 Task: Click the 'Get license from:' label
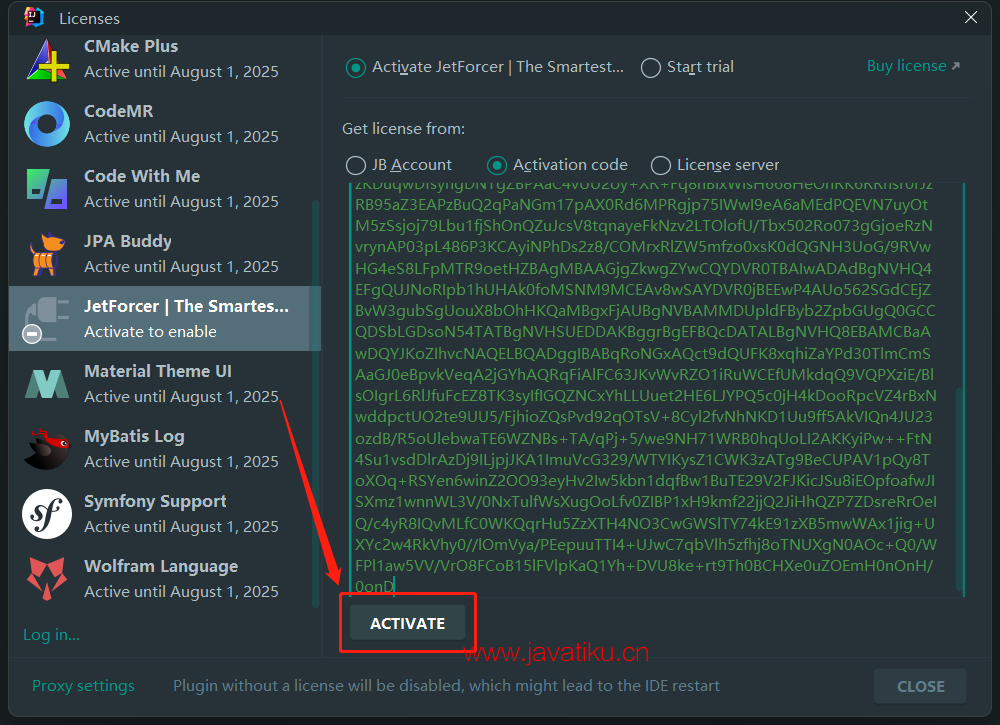tap(404, 129)
